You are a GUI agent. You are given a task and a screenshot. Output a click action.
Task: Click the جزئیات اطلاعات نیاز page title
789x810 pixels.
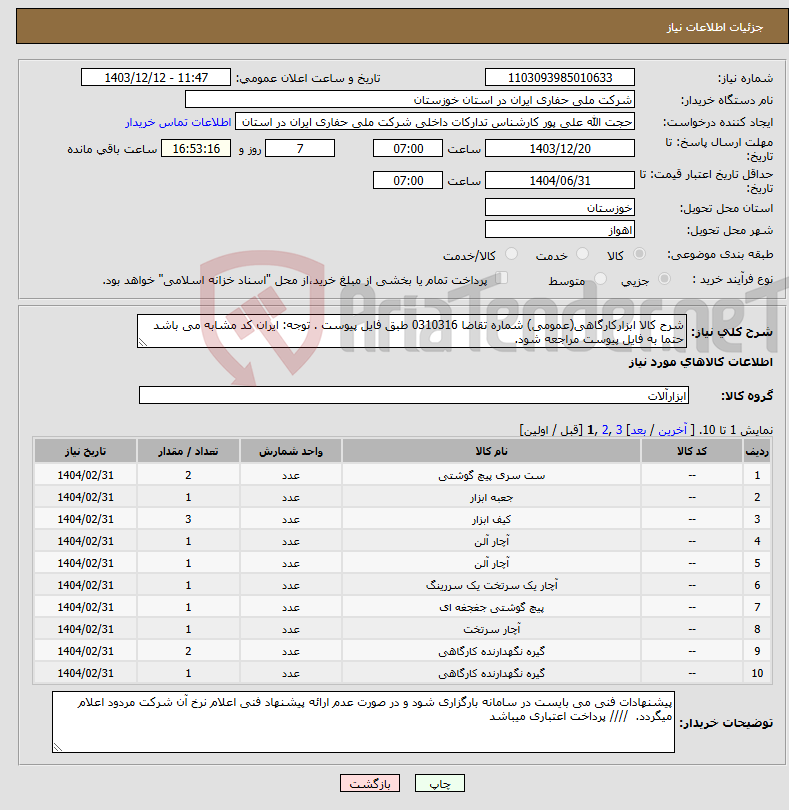click(x=715, y=27)
